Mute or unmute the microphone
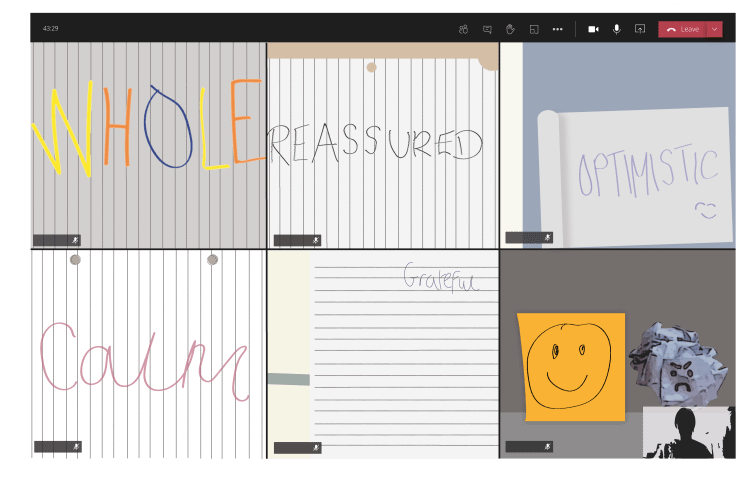The image size is (749, 490). click(616, 29)
